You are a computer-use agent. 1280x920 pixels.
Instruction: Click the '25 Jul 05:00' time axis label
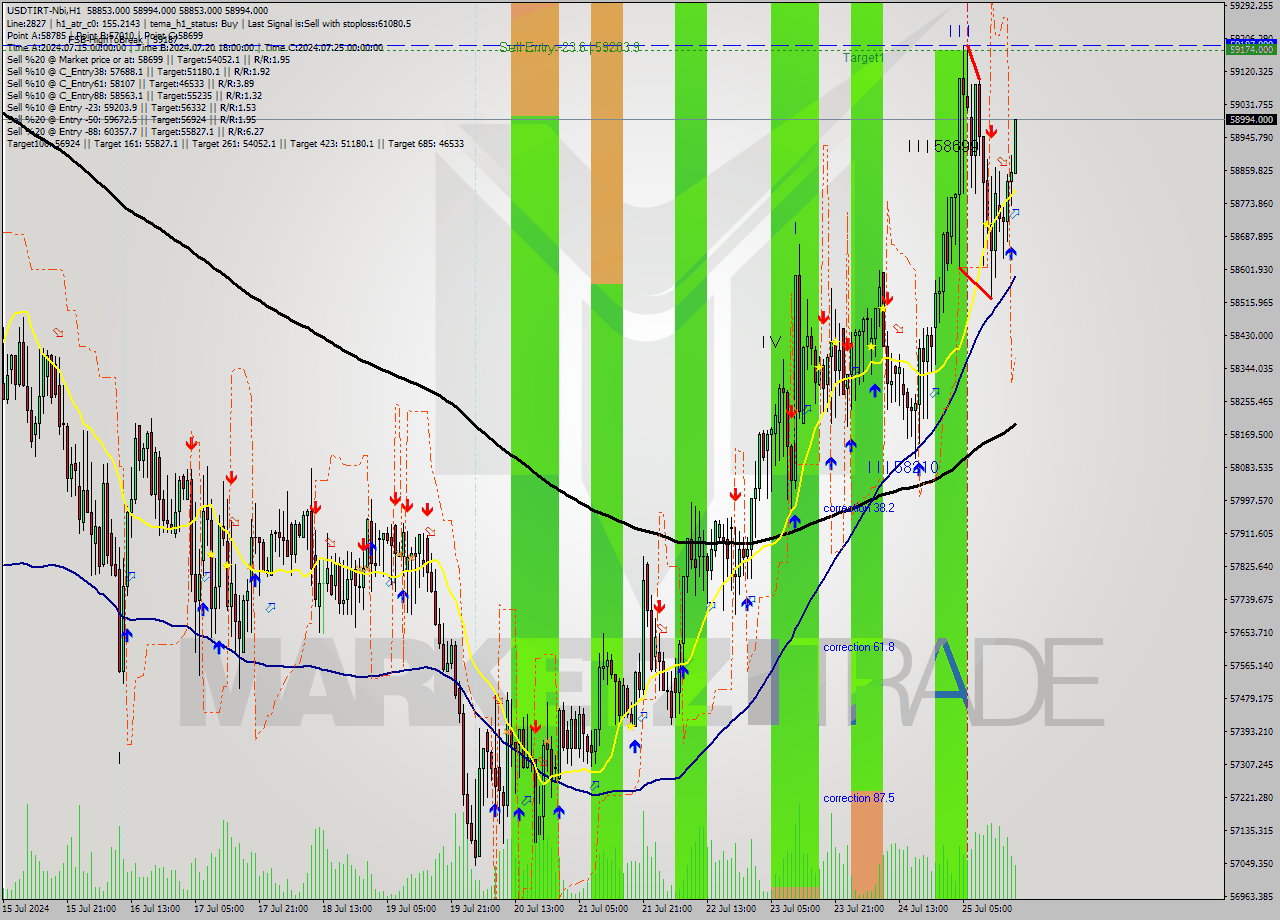[987, 909]
